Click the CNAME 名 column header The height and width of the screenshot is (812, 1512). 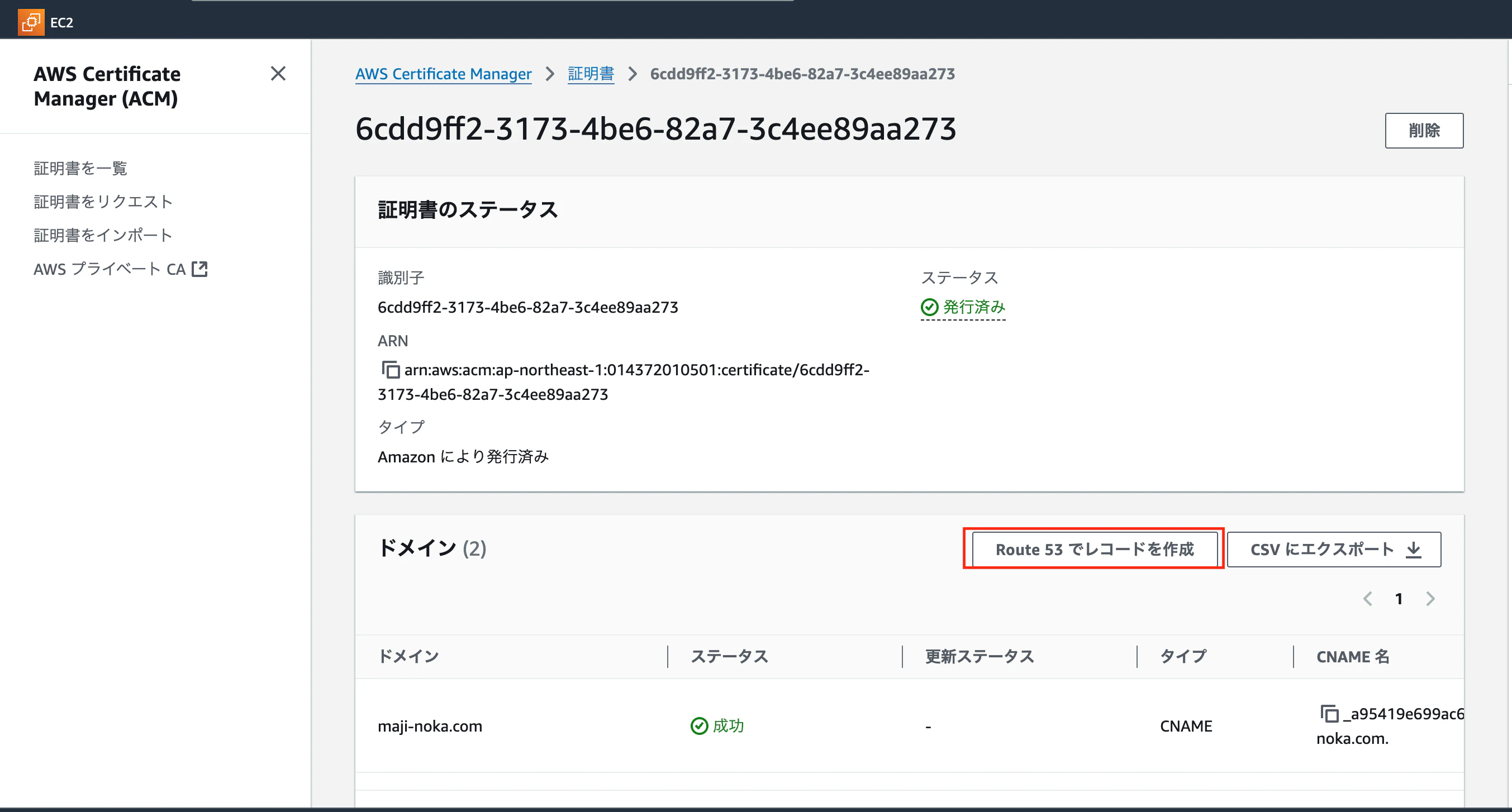tap(1353, 656)
